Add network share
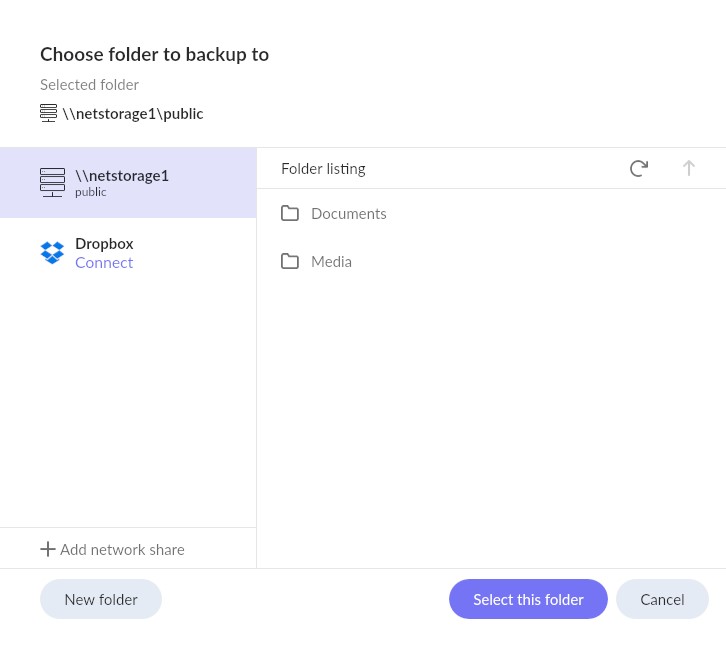 pos(113,549)
